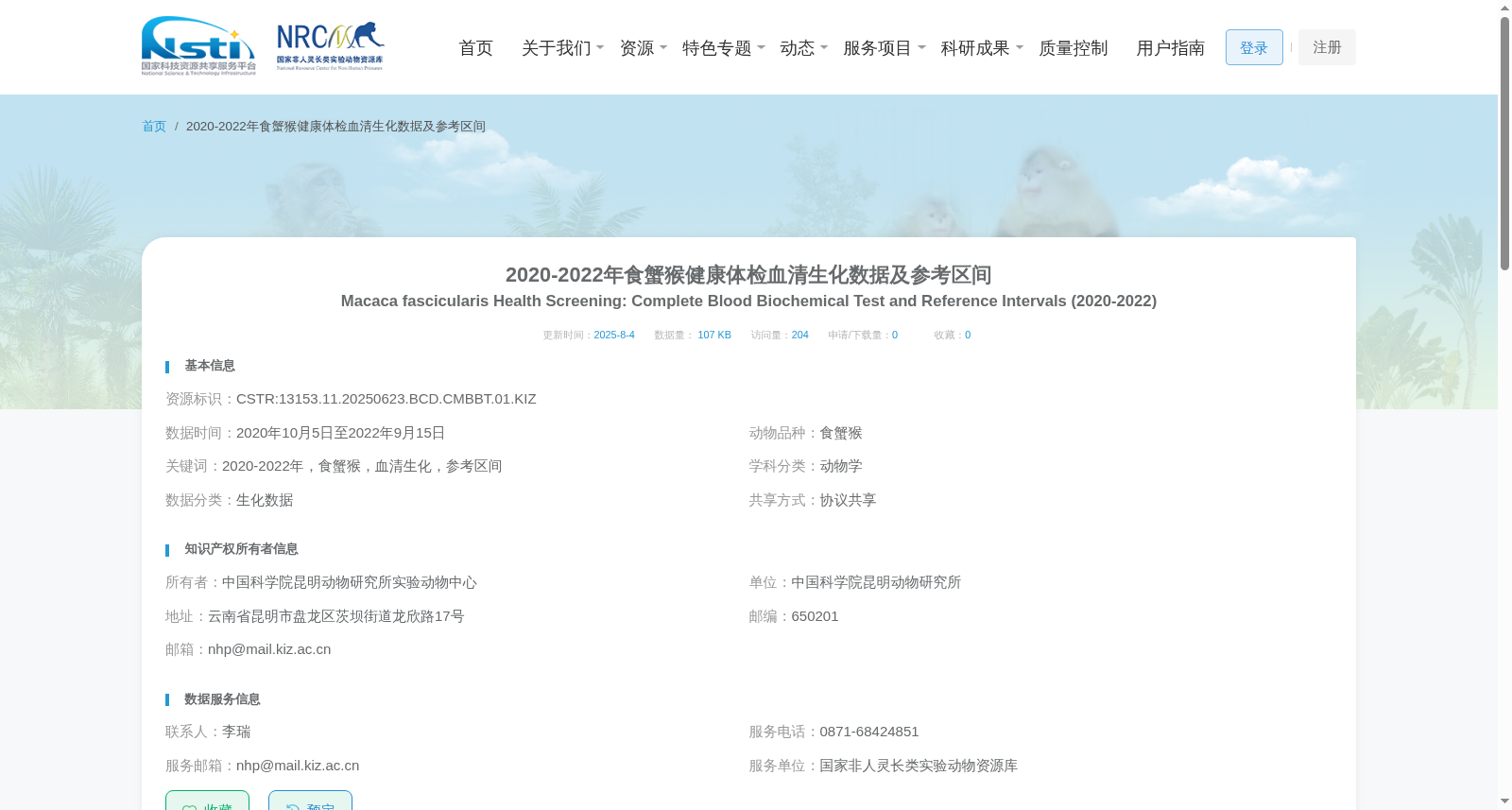Image resolution: width=1512 pixels, height=810 pixels.
Task: Expand the arrow beside 特色专题
Action: click(x=761, y=47)
